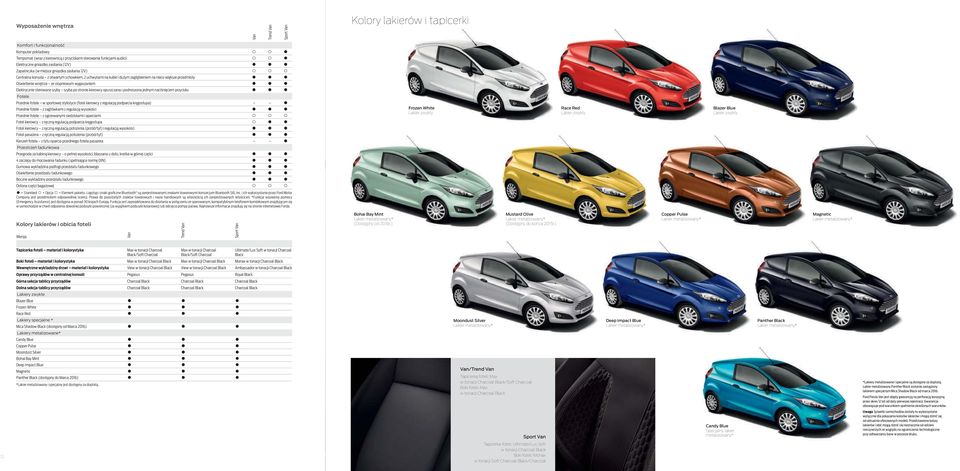The width and height of the screenshot is (960, 471).
Task: Click the 'Magnetic' caption under the car
Action: point(822,214)
